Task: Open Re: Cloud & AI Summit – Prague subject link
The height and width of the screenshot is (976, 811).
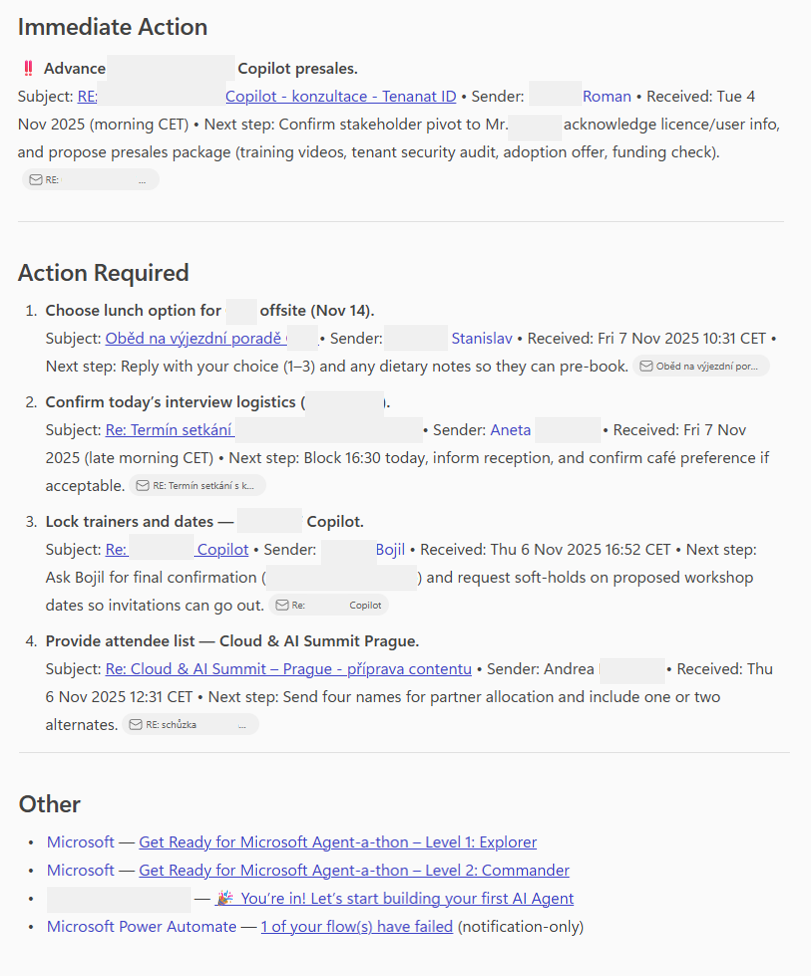Action: click(x=288, y=669)
